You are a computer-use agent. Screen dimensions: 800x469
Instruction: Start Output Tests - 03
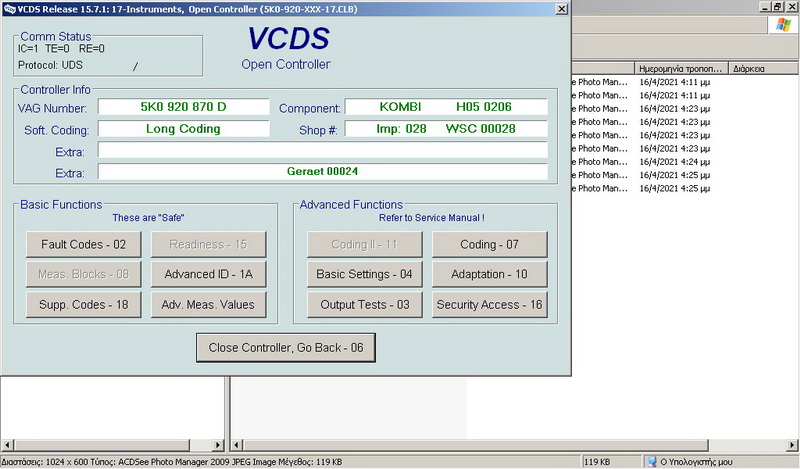click(364, 305)
